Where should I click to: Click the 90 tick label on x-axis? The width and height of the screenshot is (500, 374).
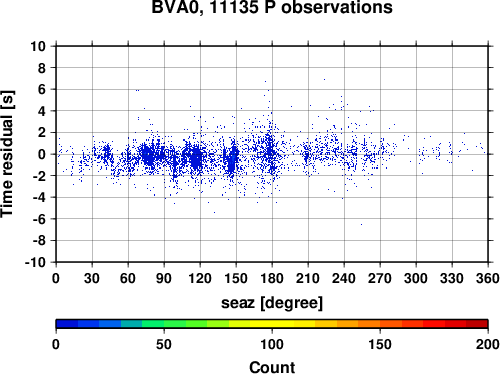(x=164, y=278)
